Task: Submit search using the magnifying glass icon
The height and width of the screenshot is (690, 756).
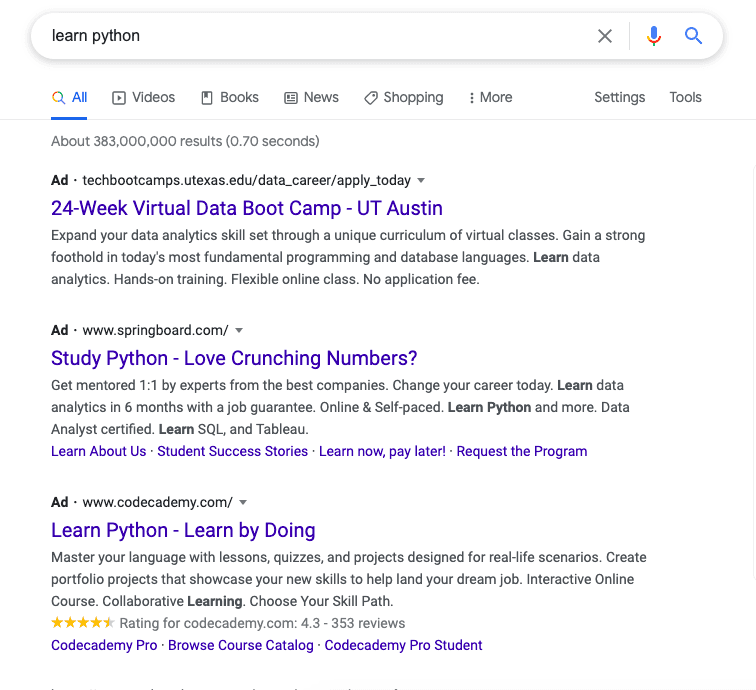Action: 693,36
